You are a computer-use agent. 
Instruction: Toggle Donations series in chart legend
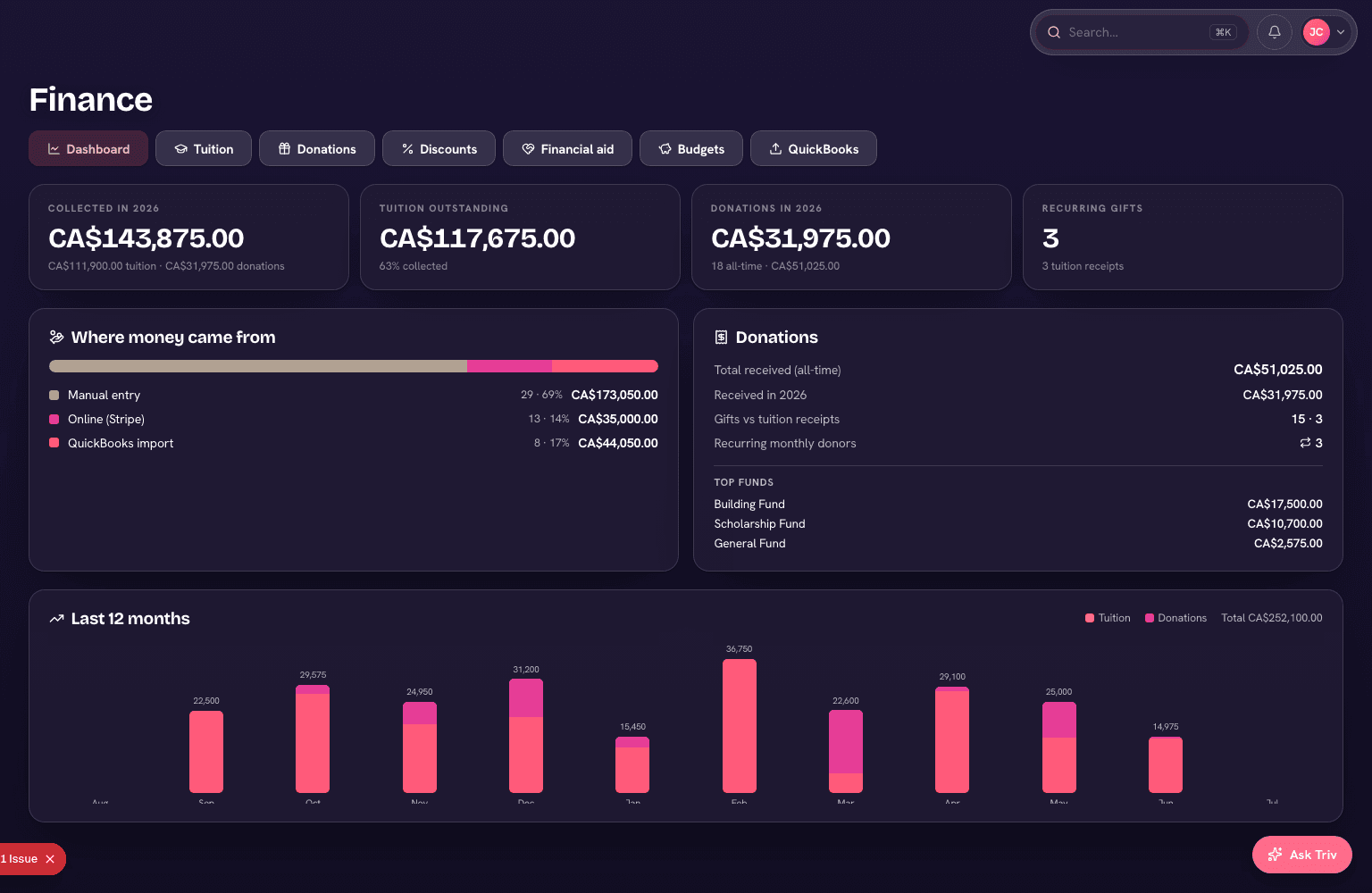(x=1175, y=618)
